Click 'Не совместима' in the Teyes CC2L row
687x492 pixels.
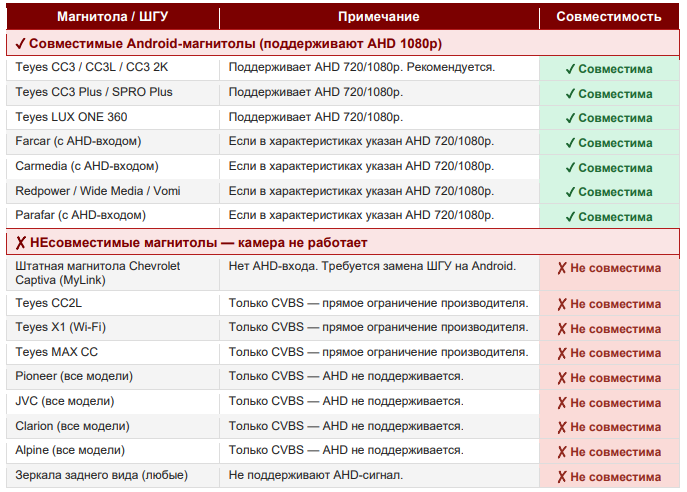coord(609,304)
